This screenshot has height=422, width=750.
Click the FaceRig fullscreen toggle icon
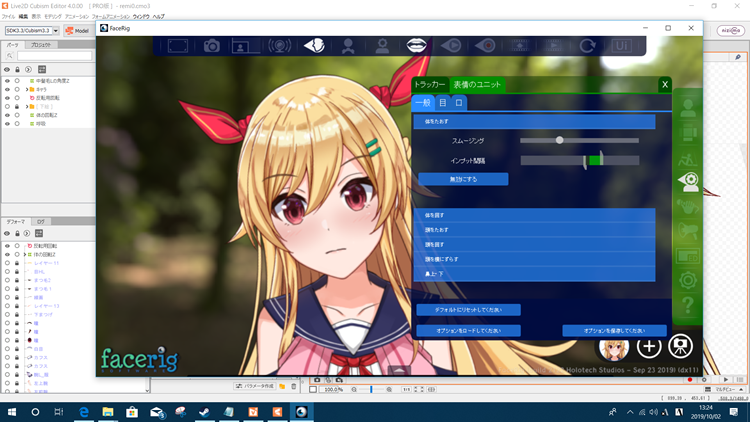[x=177, y=46]
